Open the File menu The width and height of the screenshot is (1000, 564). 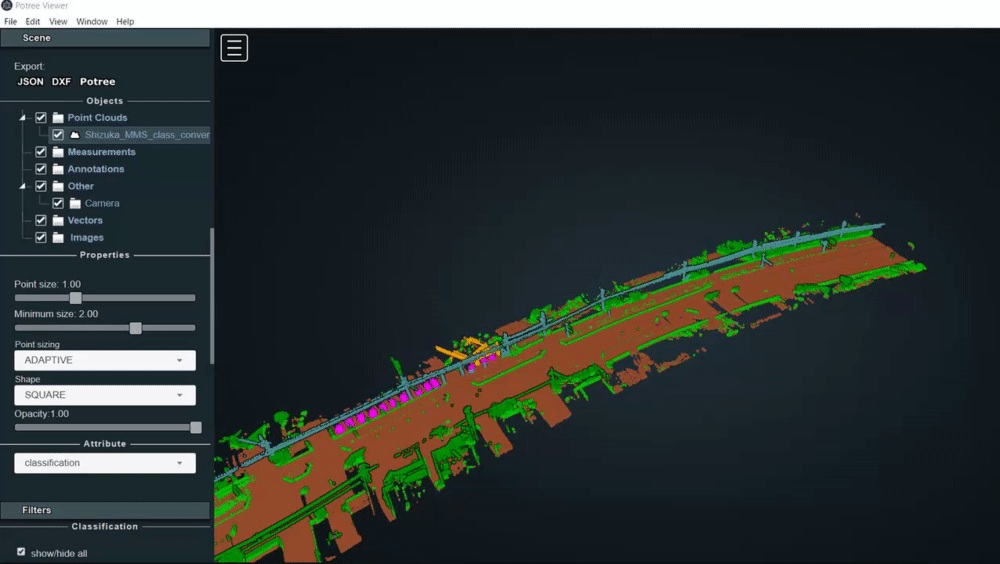tap(10, 21)
